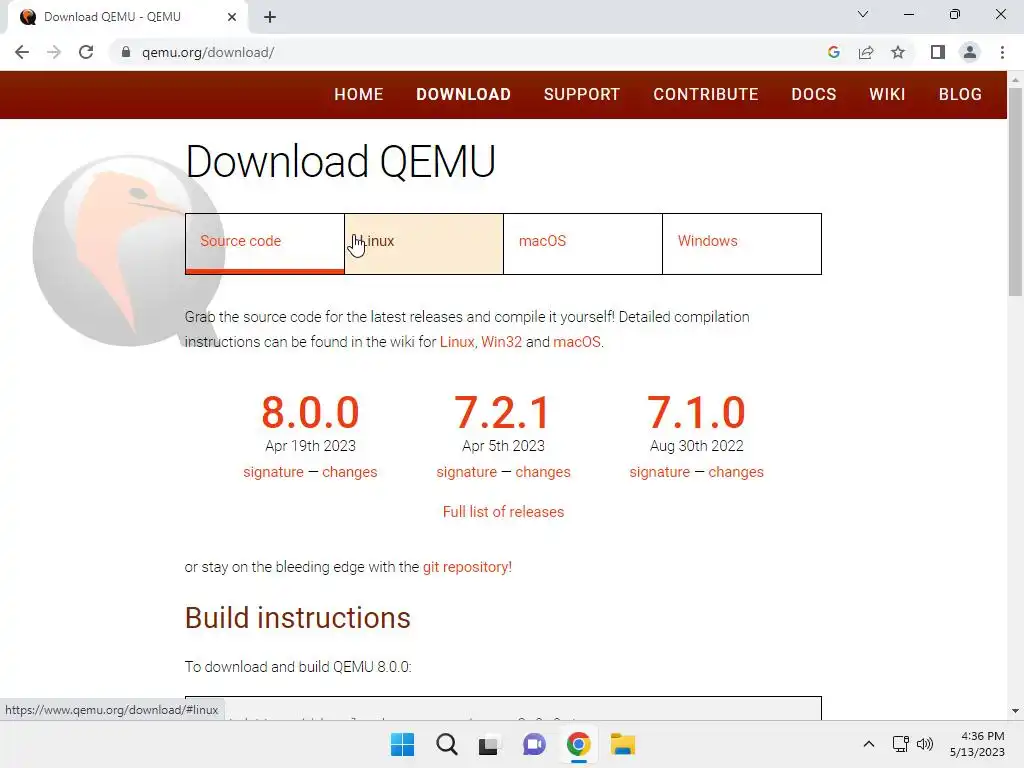Click the Chrome taskbar icon
Image resolution: width=1024 pixels, height=768 pixels.
(579, 744)
